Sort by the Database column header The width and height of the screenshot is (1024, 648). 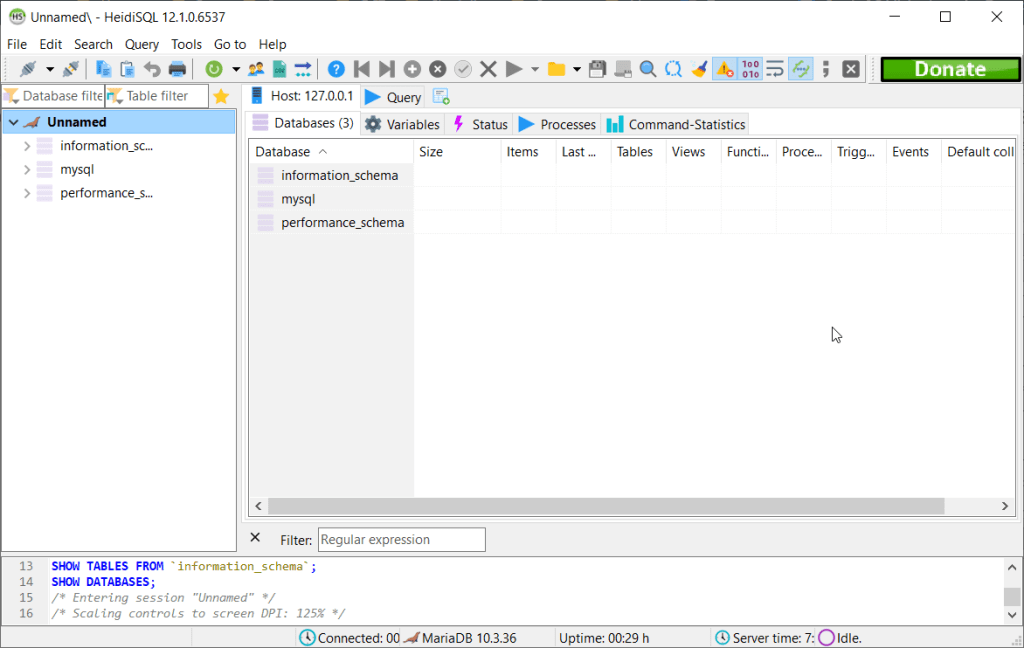point(290,152)
